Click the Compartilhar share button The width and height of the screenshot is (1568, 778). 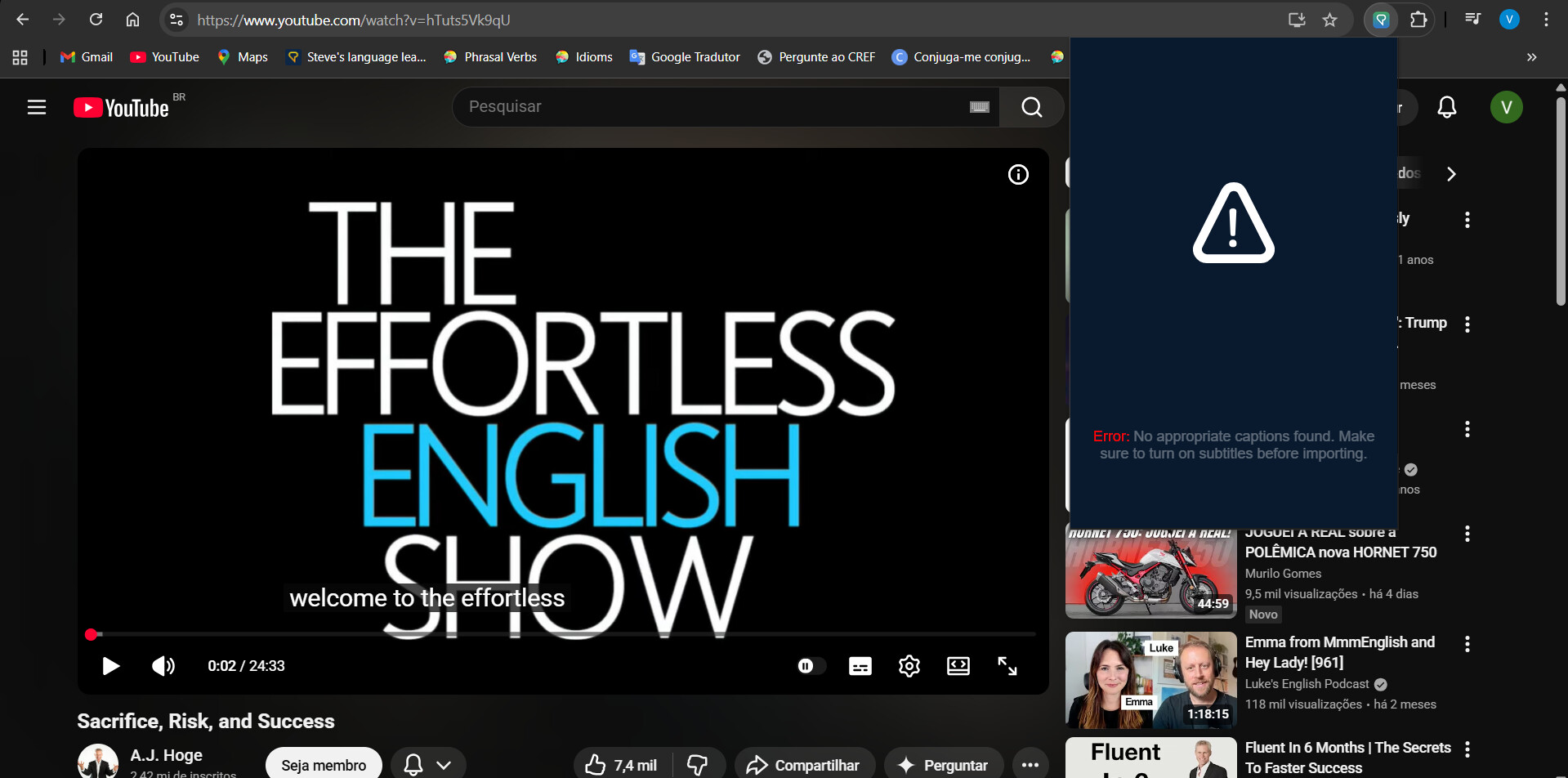click(804, 765)
